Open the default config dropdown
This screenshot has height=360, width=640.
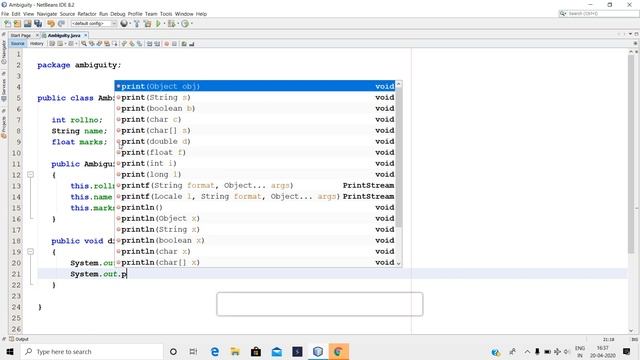(94, 24)
